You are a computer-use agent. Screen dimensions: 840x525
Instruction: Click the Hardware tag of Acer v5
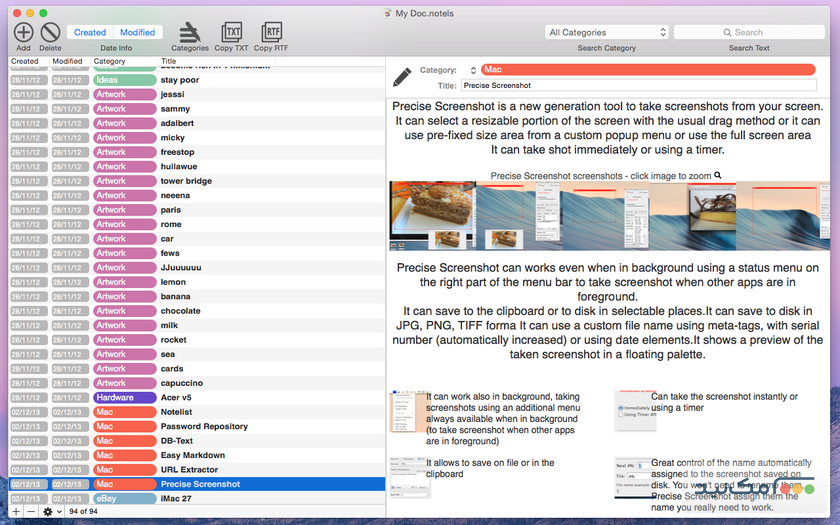point(124,398)
